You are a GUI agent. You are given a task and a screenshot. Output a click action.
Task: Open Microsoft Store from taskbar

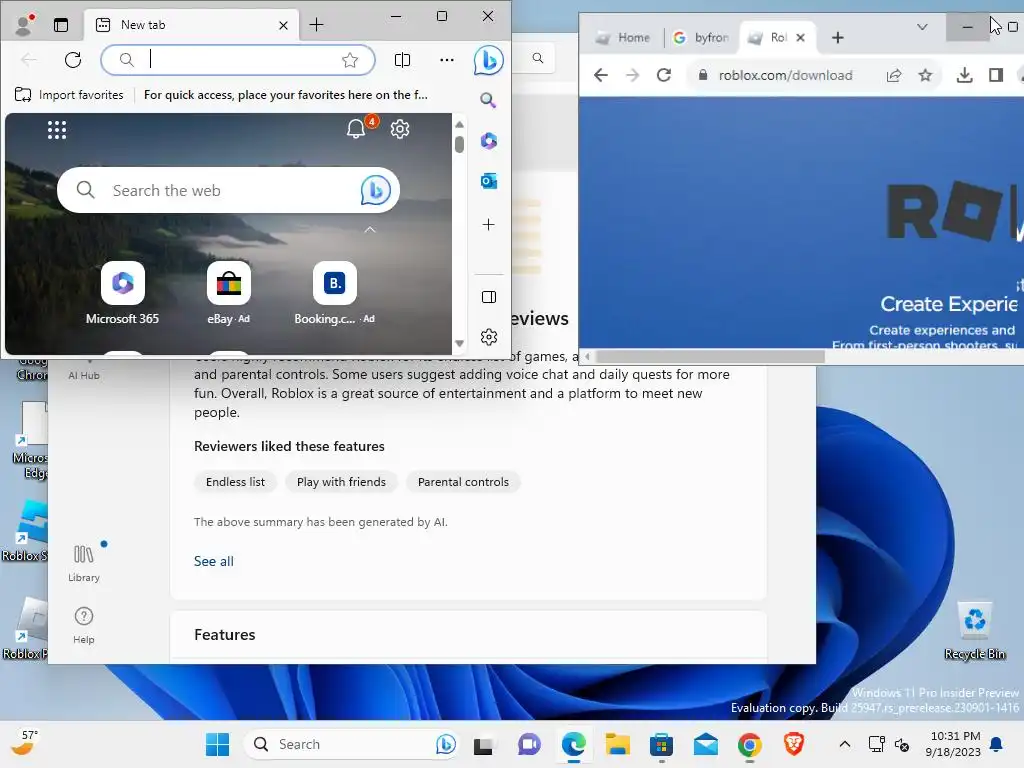pyautogui.click(x=662, y=744)
